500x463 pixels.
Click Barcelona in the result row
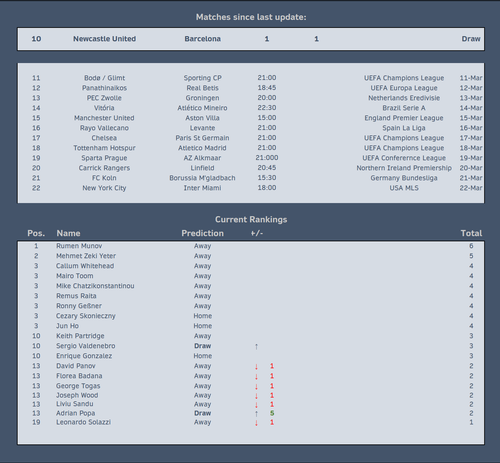click(202, 39)
